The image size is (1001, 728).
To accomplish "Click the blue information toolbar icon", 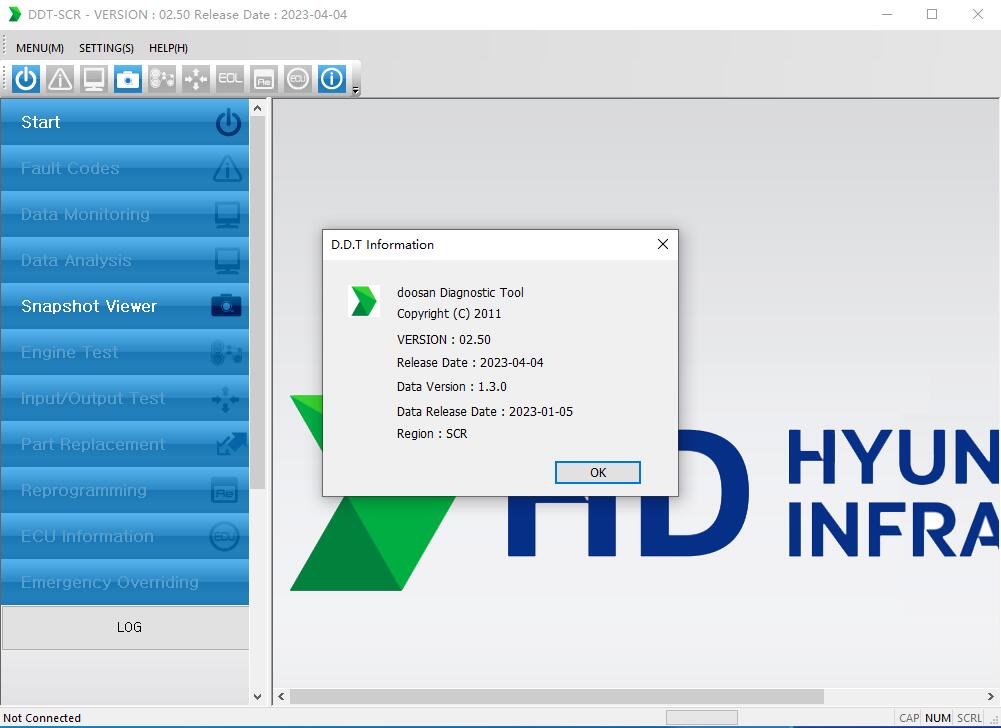I will (x=331, y=79).
